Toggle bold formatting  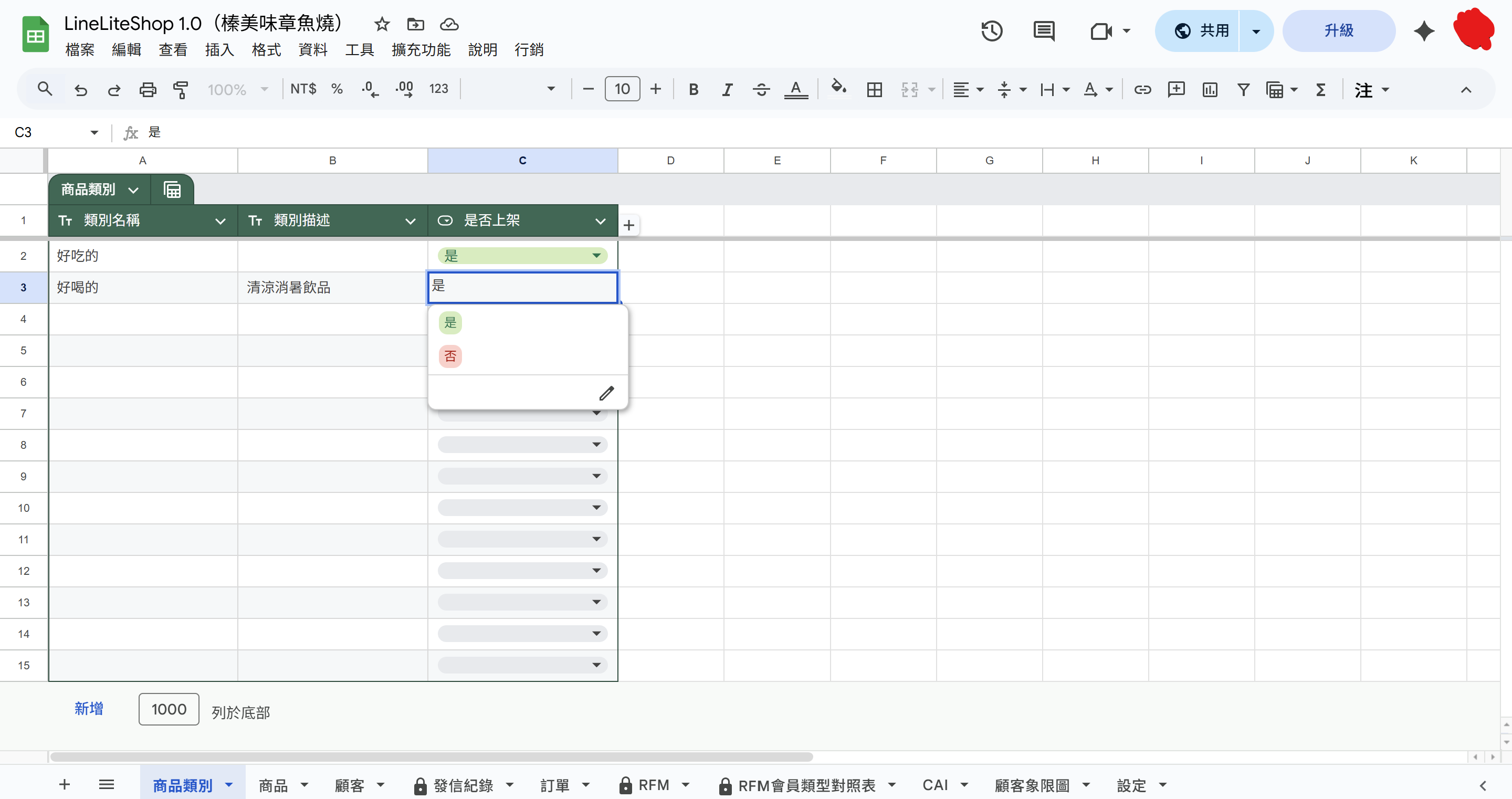(x=693, y=89)
